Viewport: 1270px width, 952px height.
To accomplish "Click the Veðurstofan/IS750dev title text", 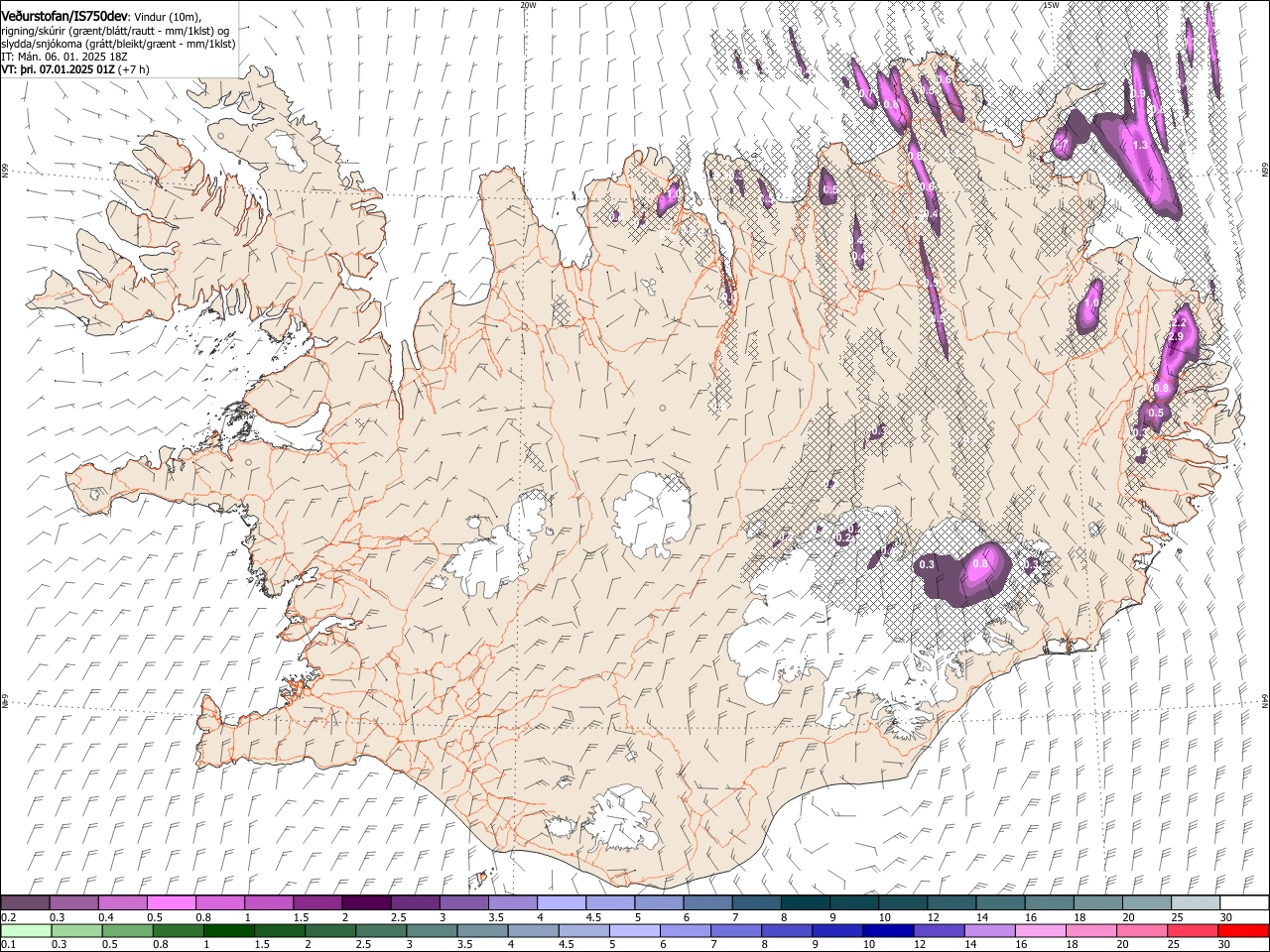I will [64, 16].
